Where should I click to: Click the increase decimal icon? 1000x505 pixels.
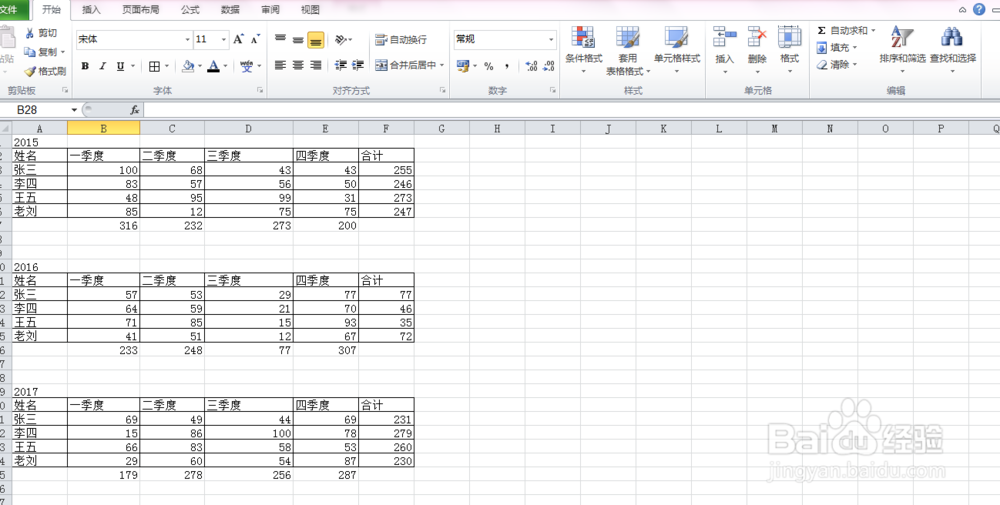(x=531, y=66)
